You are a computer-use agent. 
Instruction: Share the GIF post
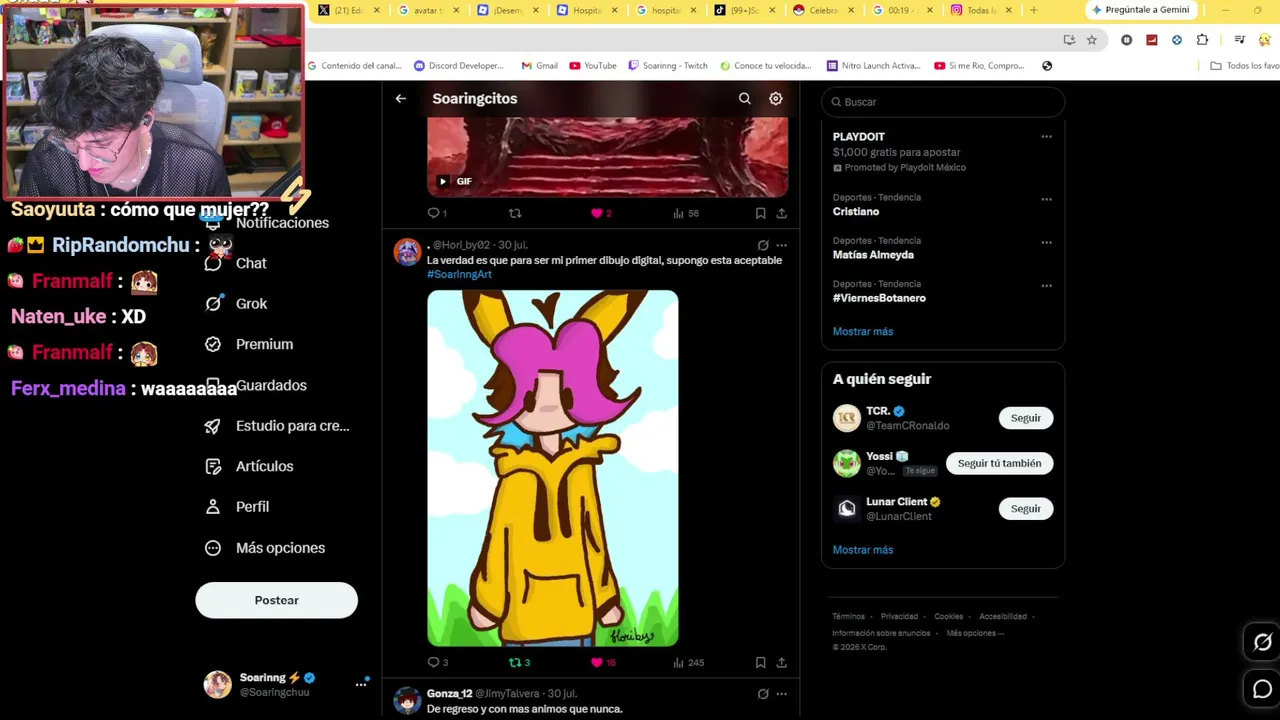(x=781, y=213)
